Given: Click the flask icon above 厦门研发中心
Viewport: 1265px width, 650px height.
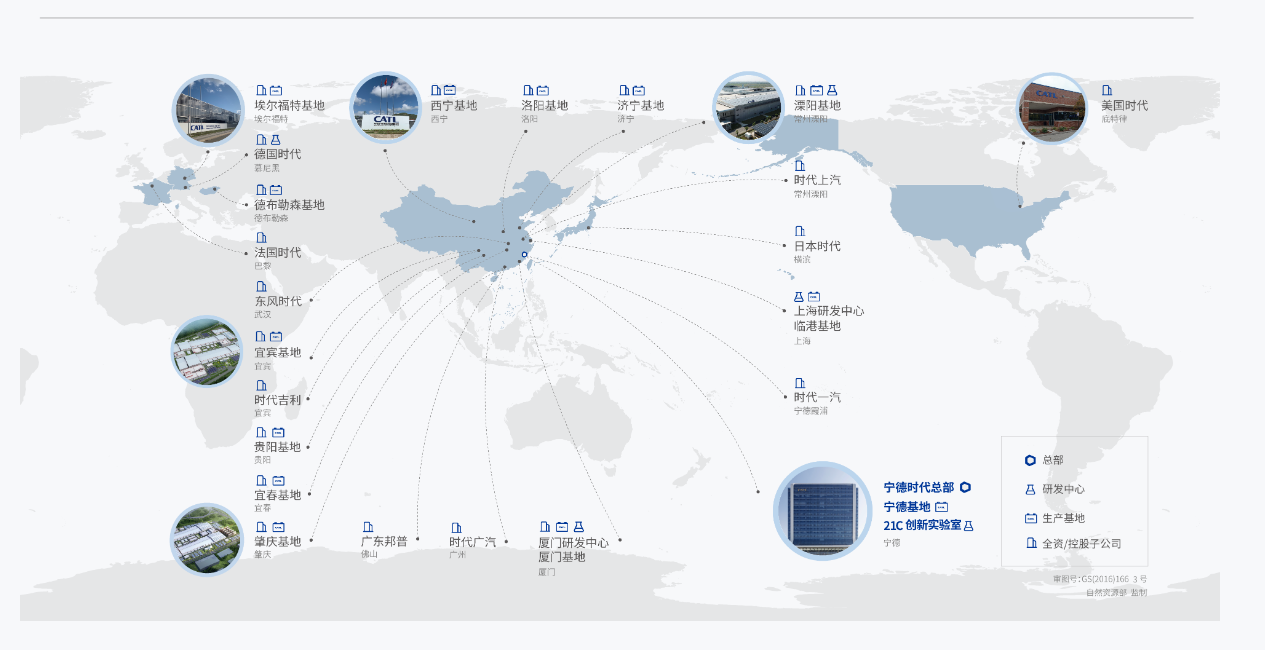Looking at the screenshot, I should (578, 527).
